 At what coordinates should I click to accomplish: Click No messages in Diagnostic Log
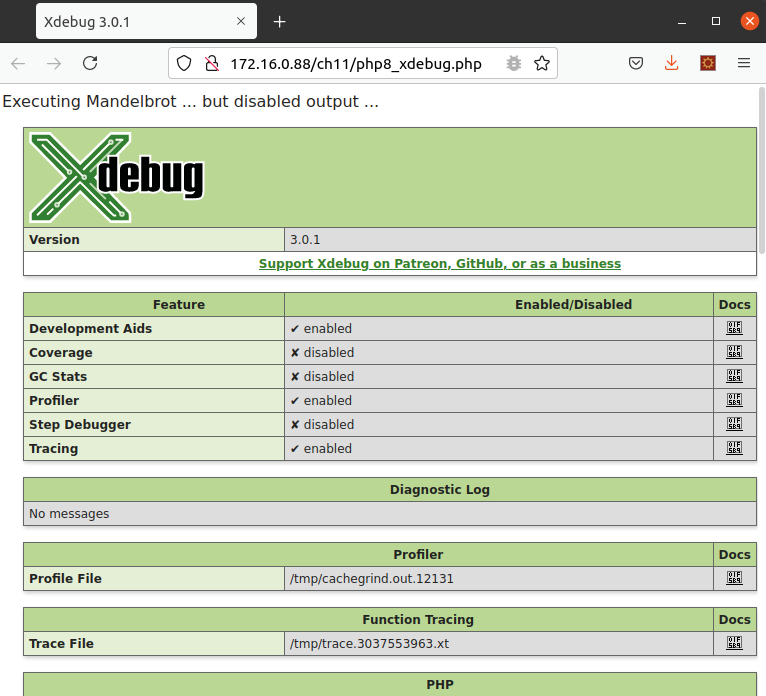(x=69, y=513)
